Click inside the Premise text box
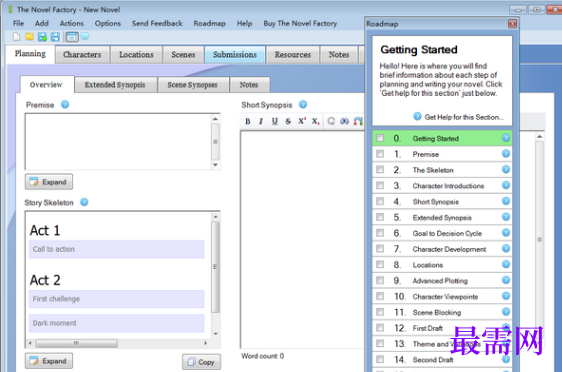Image resolution: width=562 pixels, height=372 pixels. click(118, 141)
